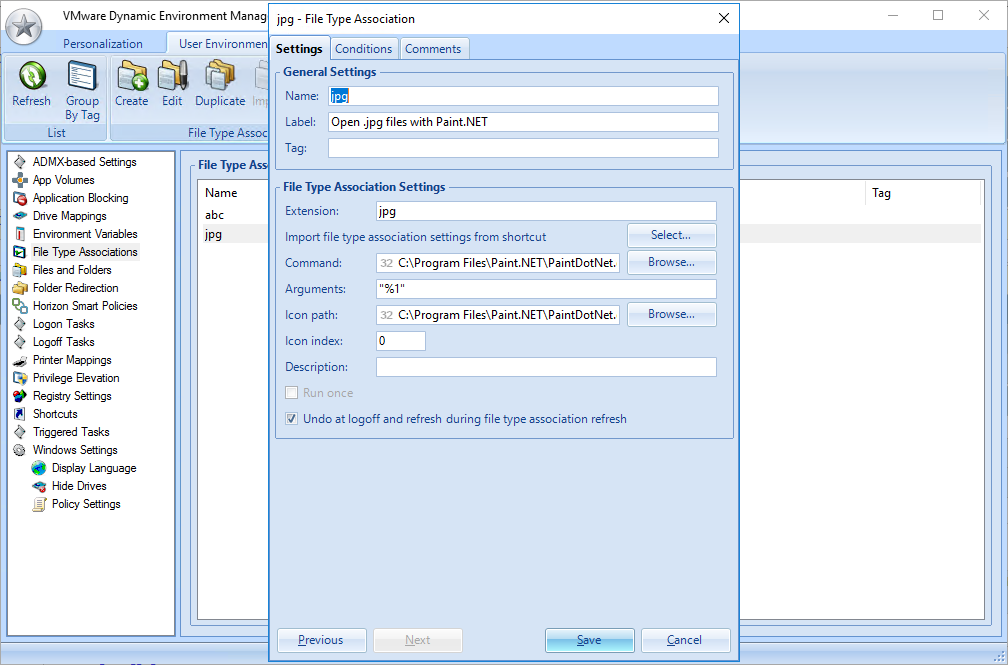Select Drive Mappings in the sidebar
Image resolution: width=1008 pixels, height=665 pixels.
(x=69, y=216)
